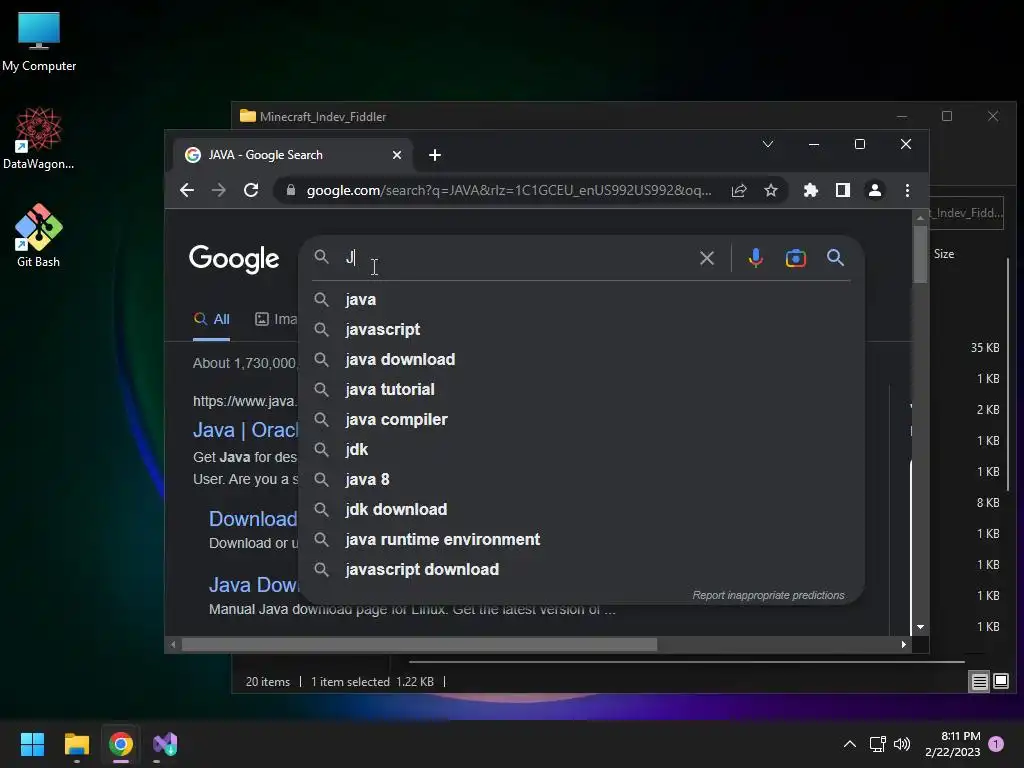This screenshot has height=768, width=1024.
Task: Click the scroll-right arrow in Chrome
Action: coord(904,645)
